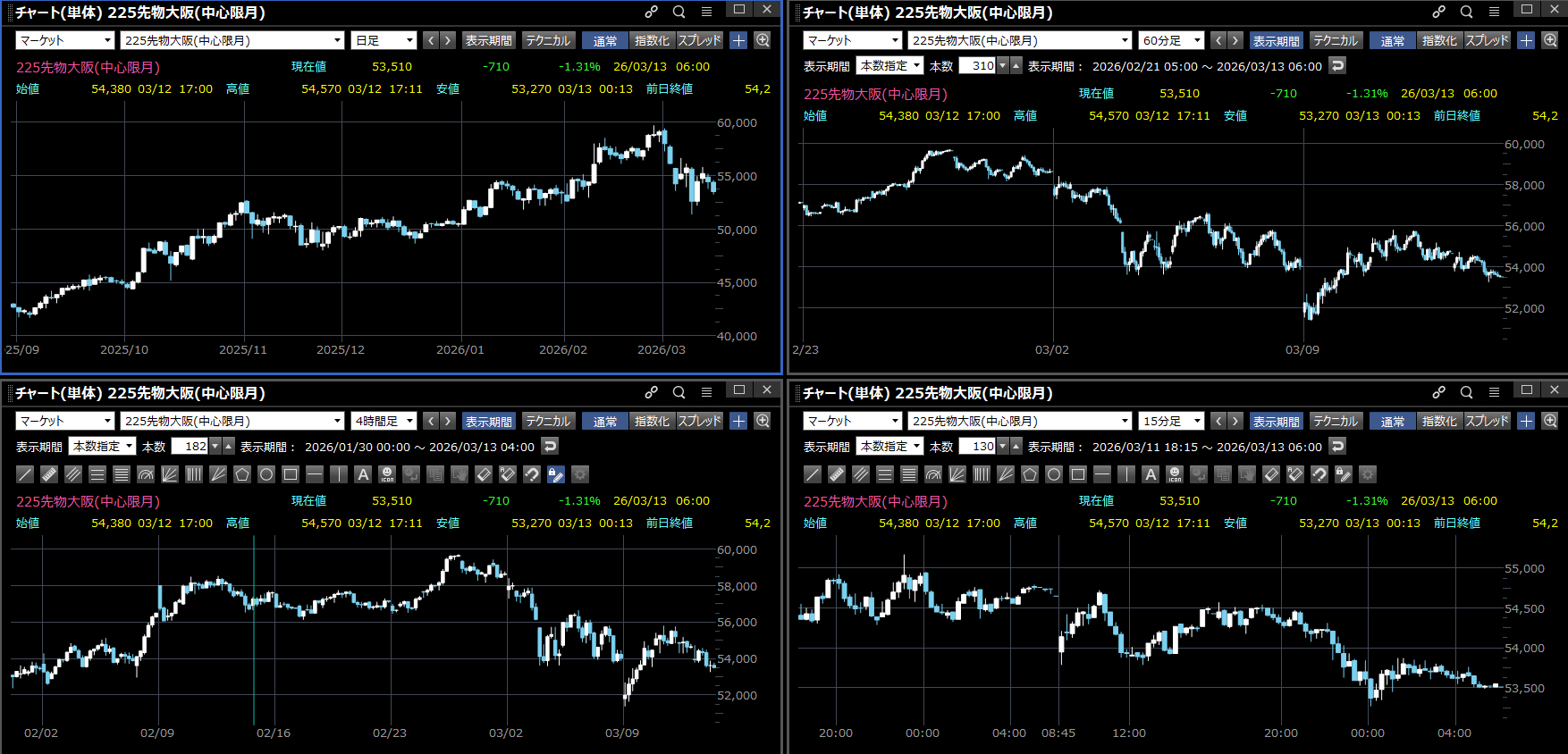Image resolution: width=1568 pixels, height=754 pixels.
Task: Open the hamburger menu in 日足 chart title bar
Action: [x=706, y=12]
